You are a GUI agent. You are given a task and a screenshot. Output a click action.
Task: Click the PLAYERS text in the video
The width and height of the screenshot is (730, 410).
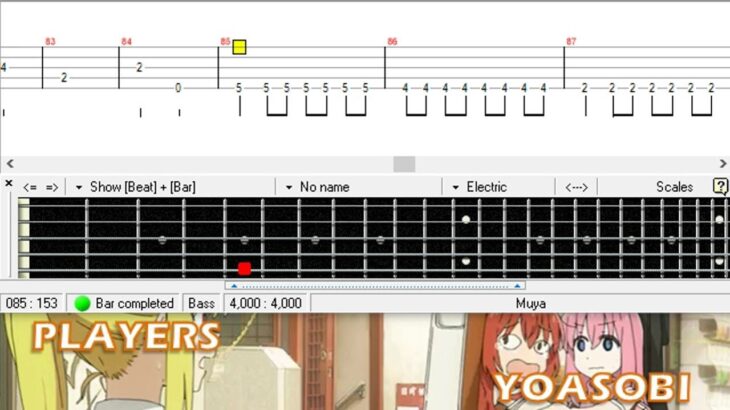point(127,336)
